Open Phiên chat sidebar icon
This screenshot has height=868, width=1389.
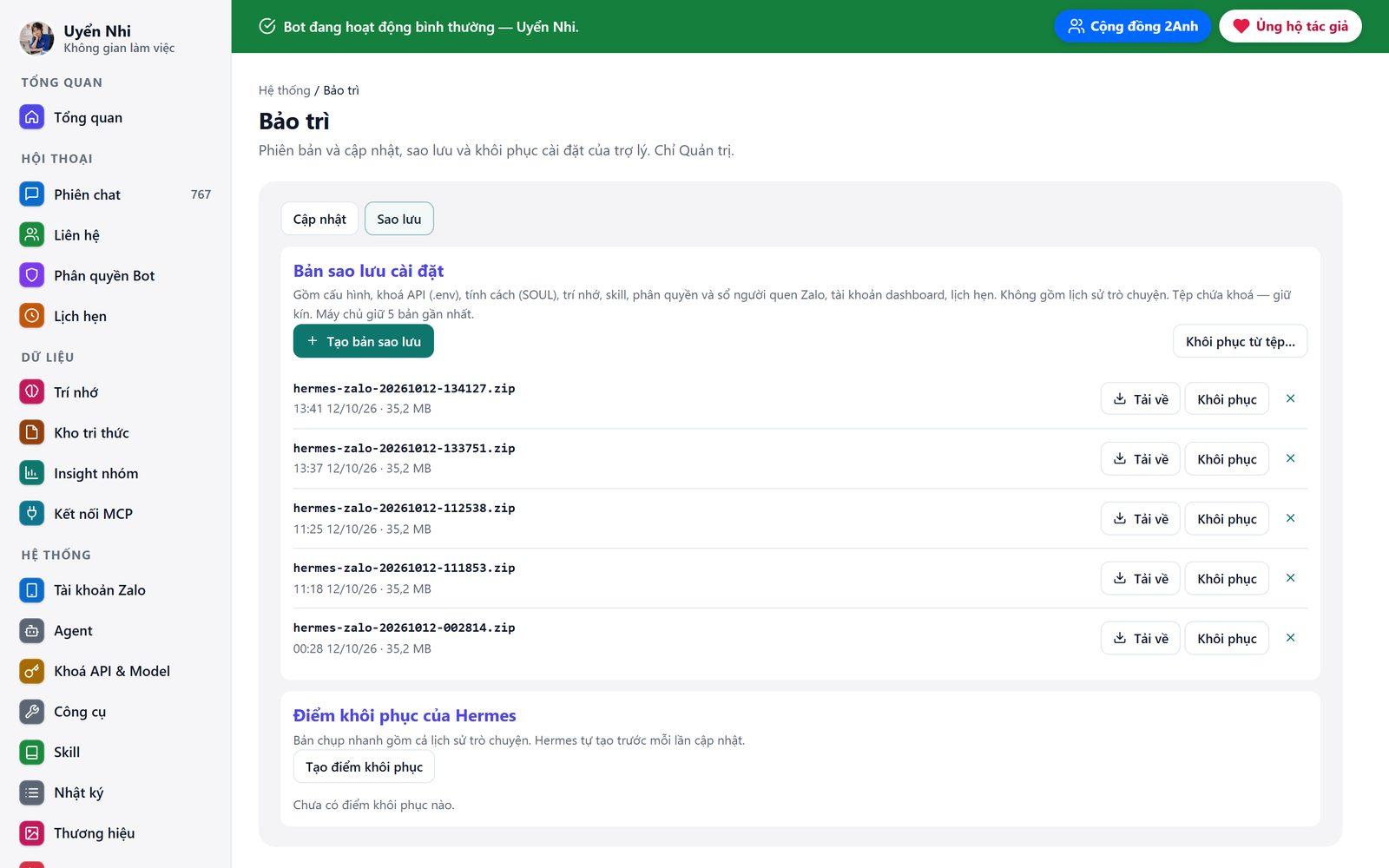32,194
